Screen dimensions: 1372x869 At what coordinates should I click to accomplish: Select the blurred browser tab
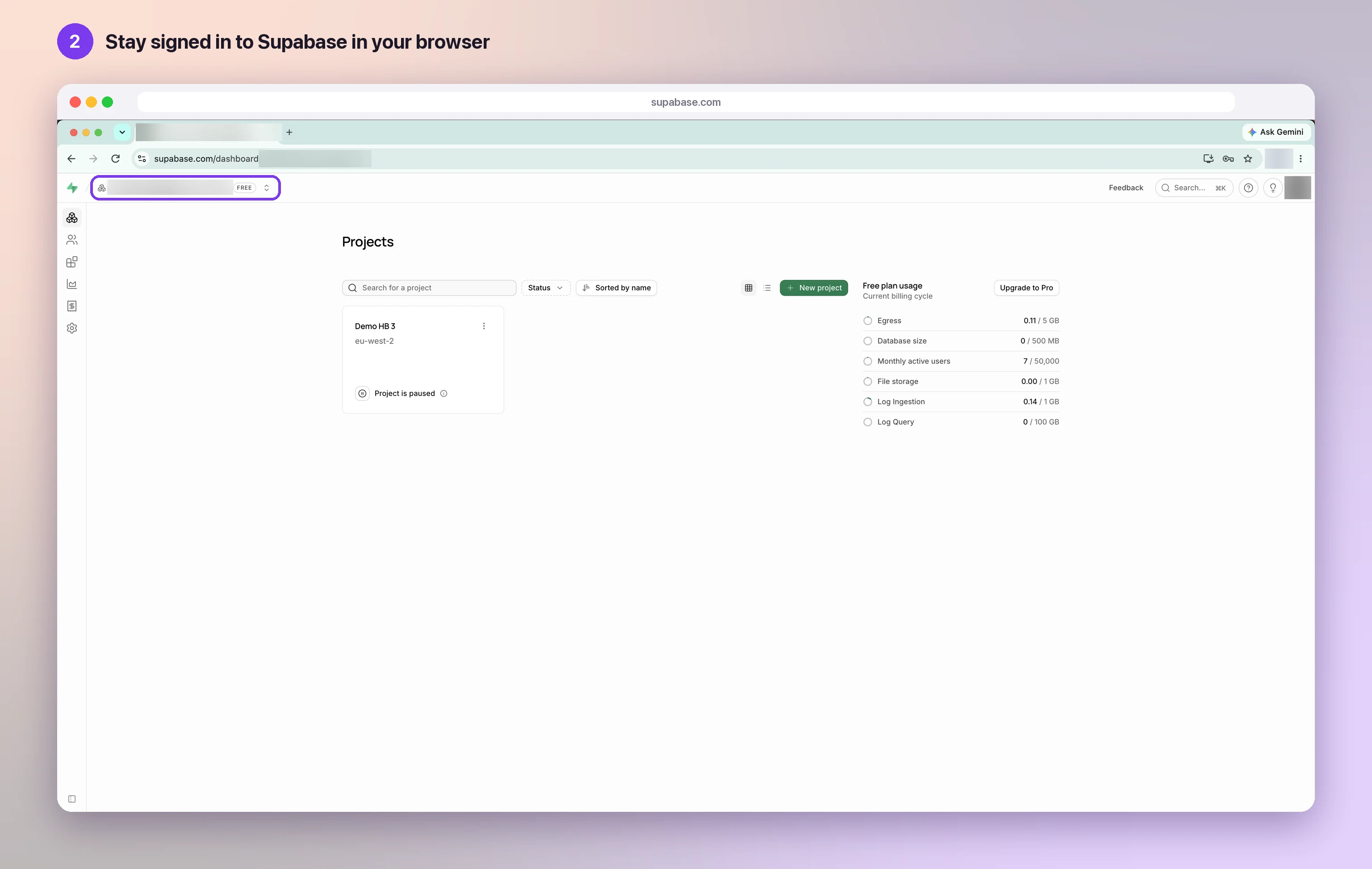tap(209, 132)
